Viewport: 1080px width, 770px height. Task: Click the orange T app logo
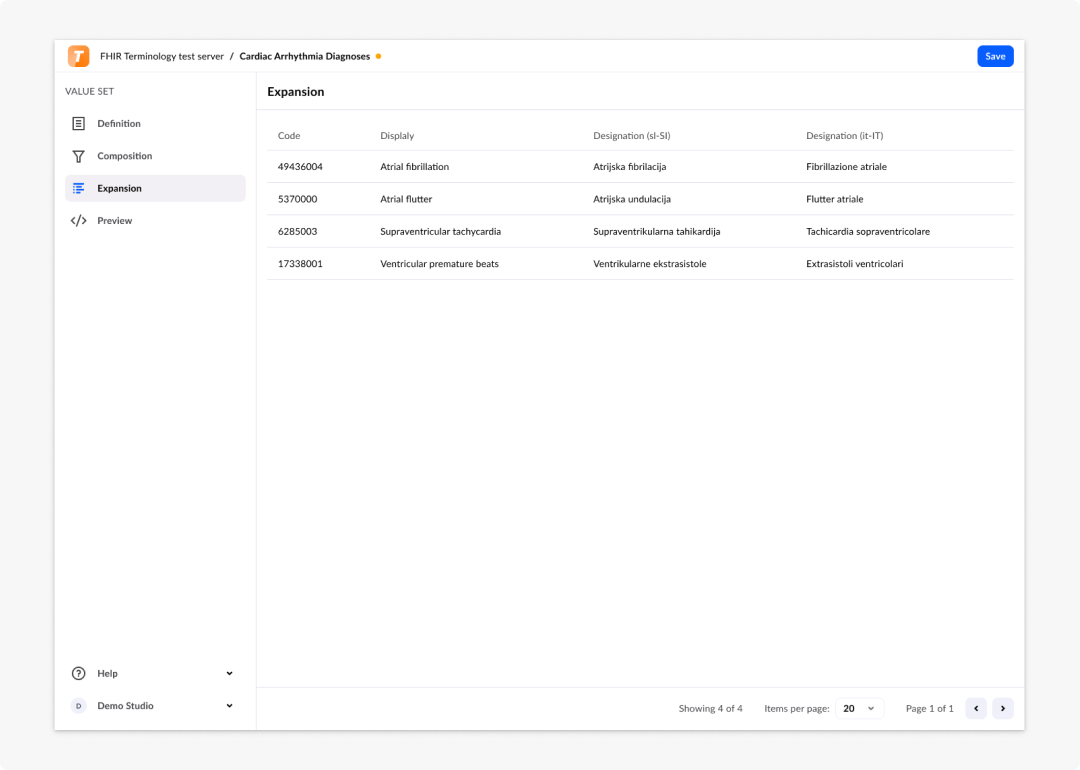coord(79,56)
